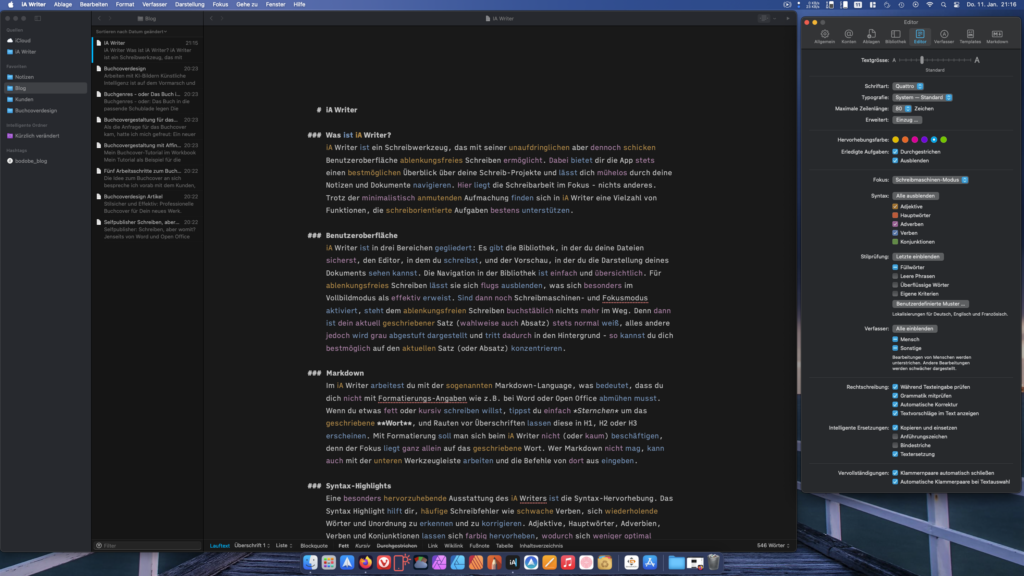1024x576 pixels.
Task: Open the Ablagen preferences pane
Action: pos(871,37)
